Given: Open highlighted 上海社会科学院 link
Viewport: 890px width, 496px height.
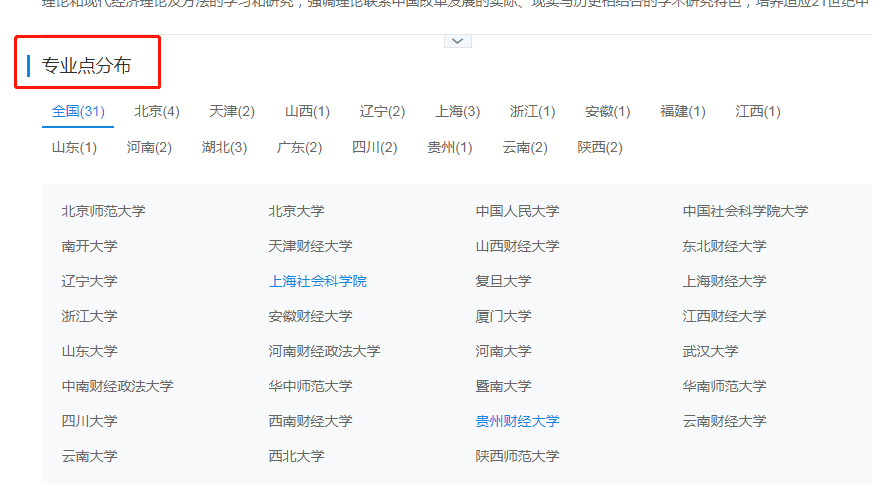Looking at the screenshot, I should click(x=318, y=281).
